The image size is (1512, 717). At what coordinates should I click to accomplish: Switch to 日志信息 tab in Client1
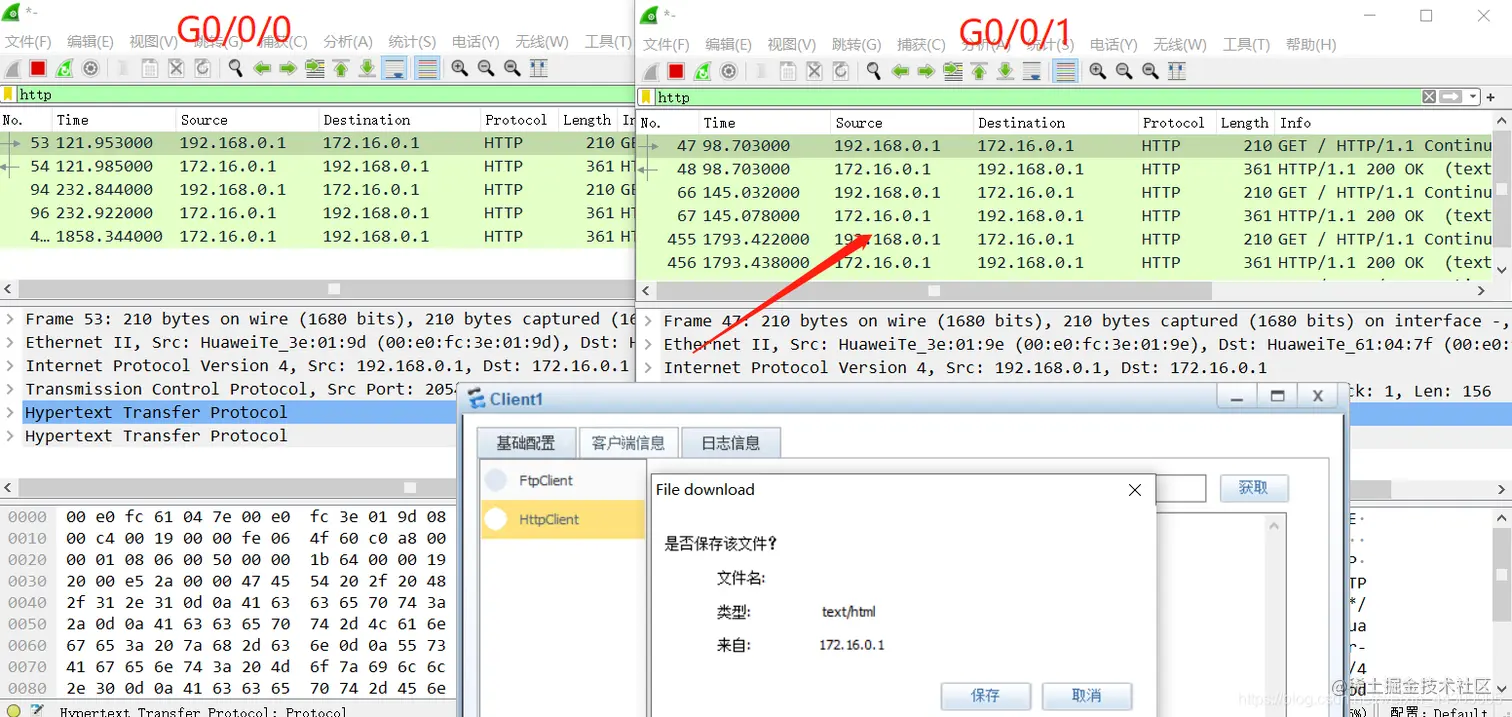pyautogui.click(x=731, y=443)
